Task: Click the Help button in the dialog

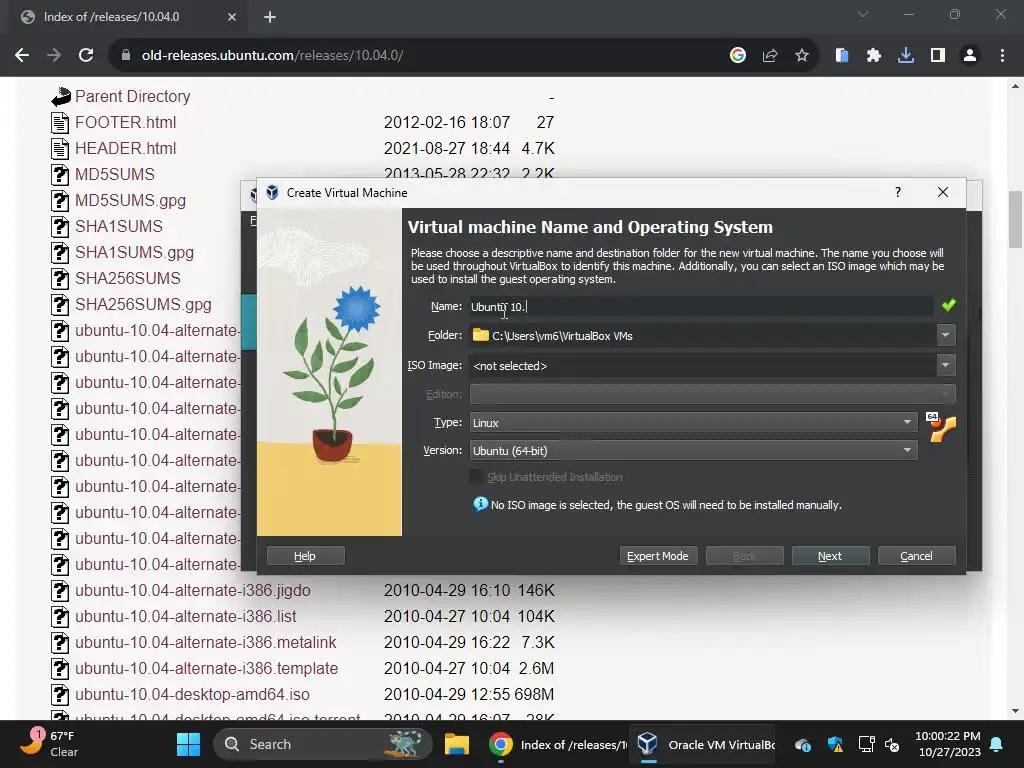Action: coord(305,556)
